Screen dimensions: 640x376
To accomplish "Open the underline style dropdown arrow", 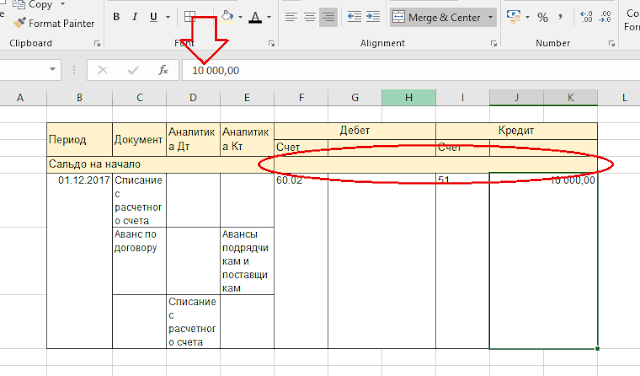I will pyautogui.click(x=168, y=17).
